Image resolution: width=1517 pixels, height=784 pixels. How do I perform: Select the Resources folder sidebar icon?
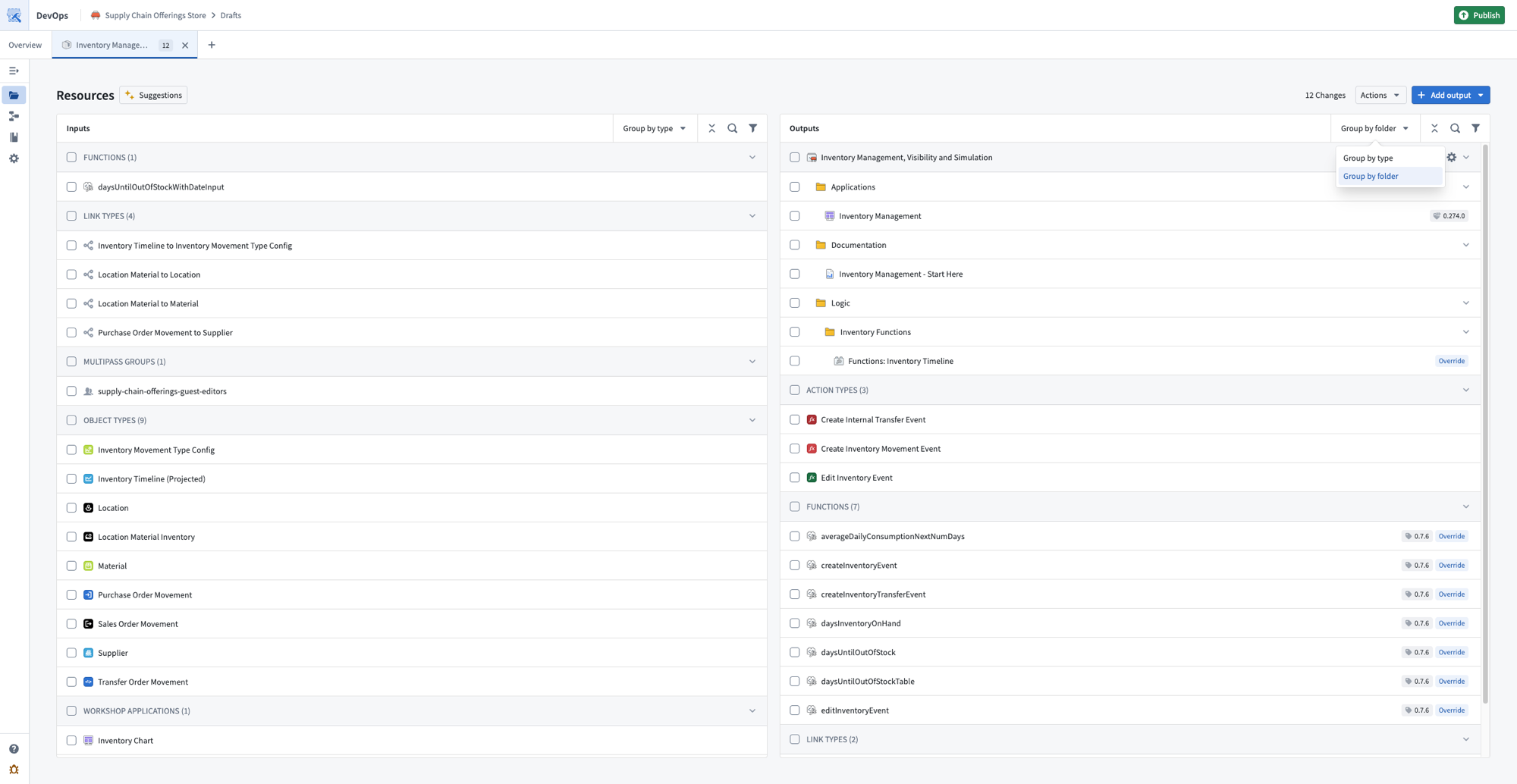[14, 95]
